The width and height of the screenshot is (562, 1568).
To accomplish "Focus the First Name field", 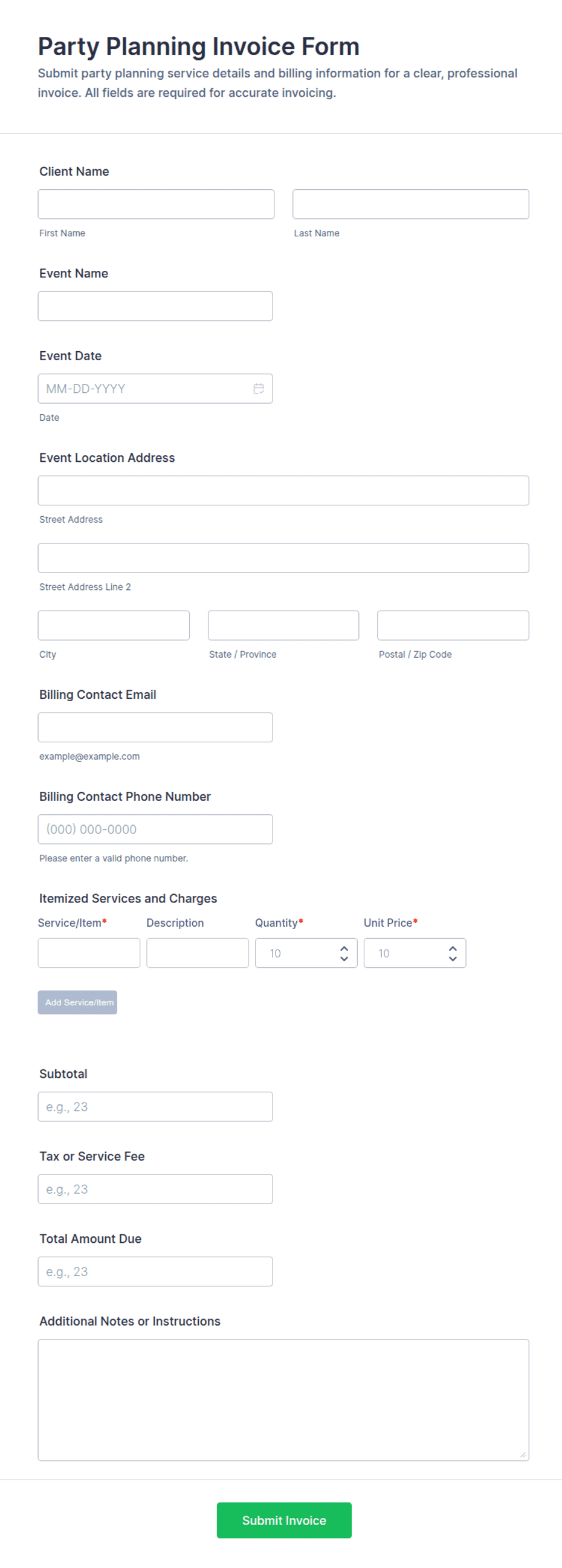I will [x=156, y=204].
